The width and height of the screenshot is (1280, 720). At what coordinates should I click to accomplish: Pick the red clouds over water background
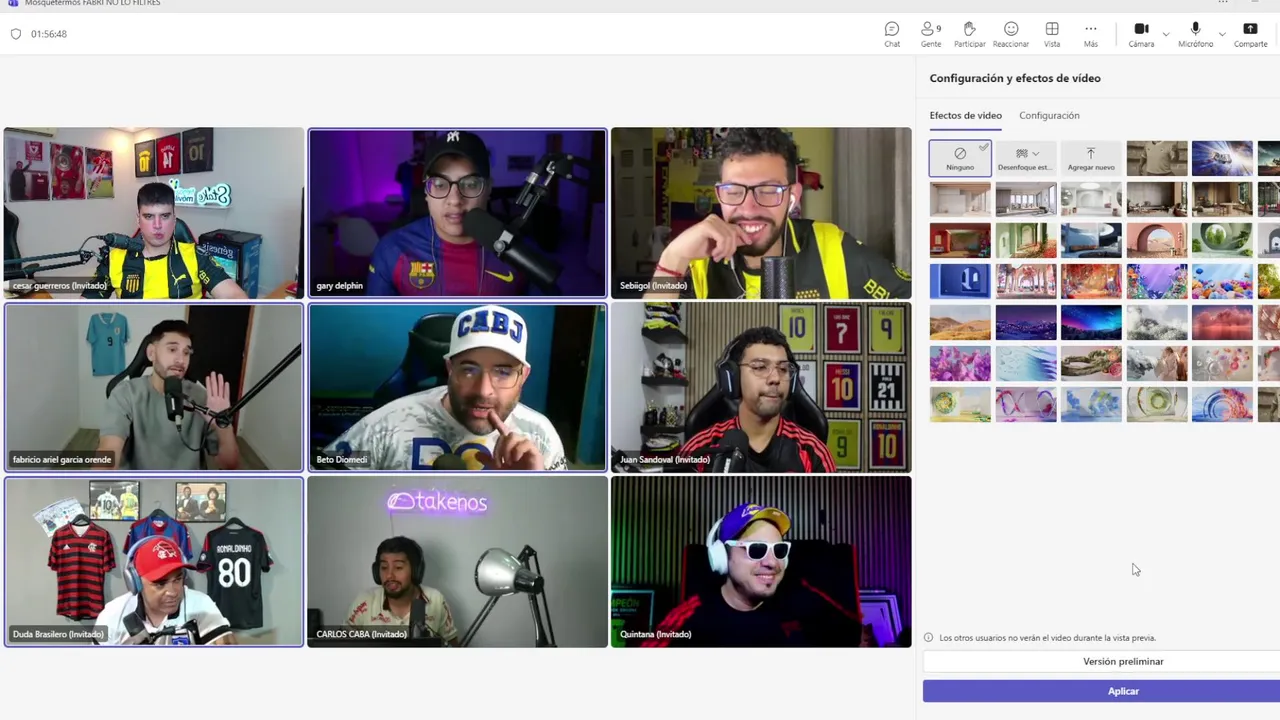pyautogui.click(x=1222, y=322)
